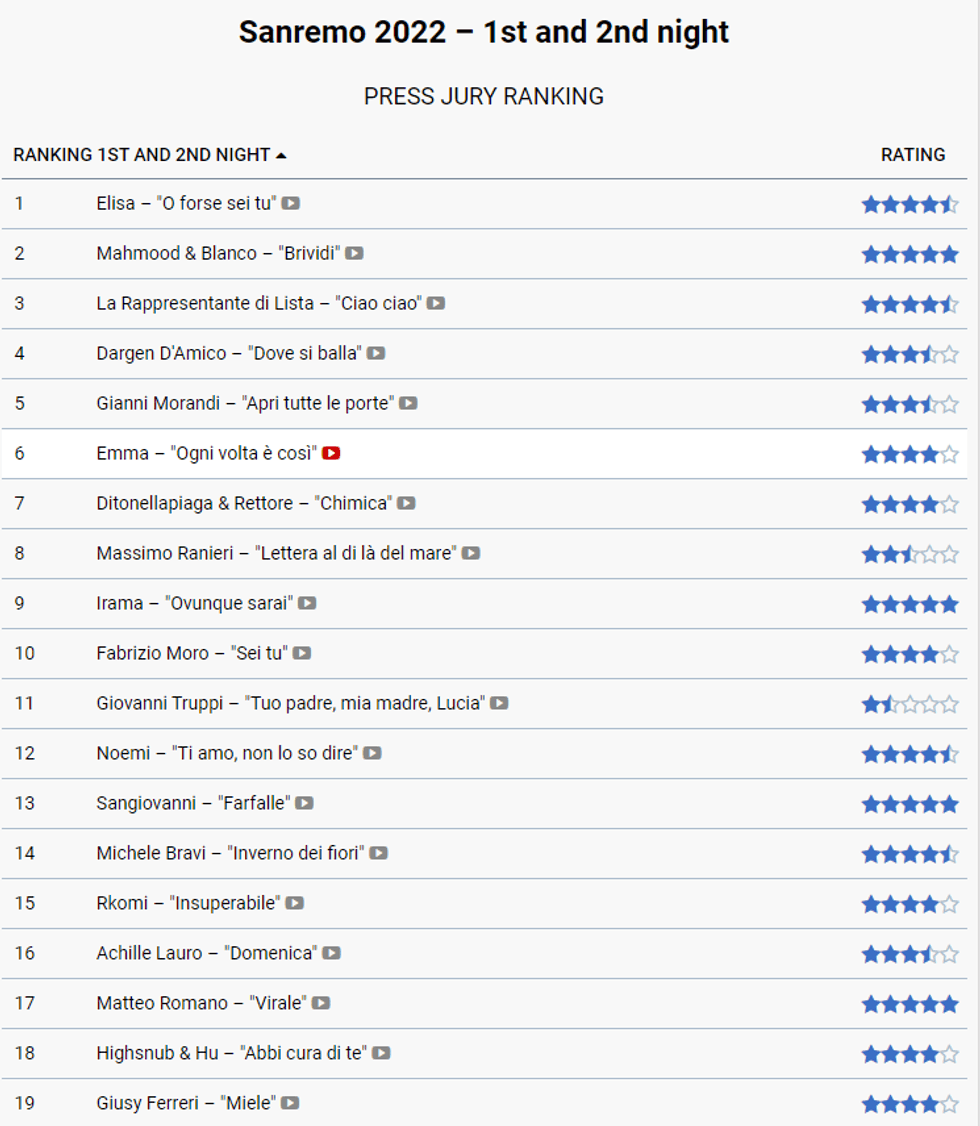This screenshot has width=980, height=1126.
Task: Sort table by the Rating column header
Action: point(912,155)
